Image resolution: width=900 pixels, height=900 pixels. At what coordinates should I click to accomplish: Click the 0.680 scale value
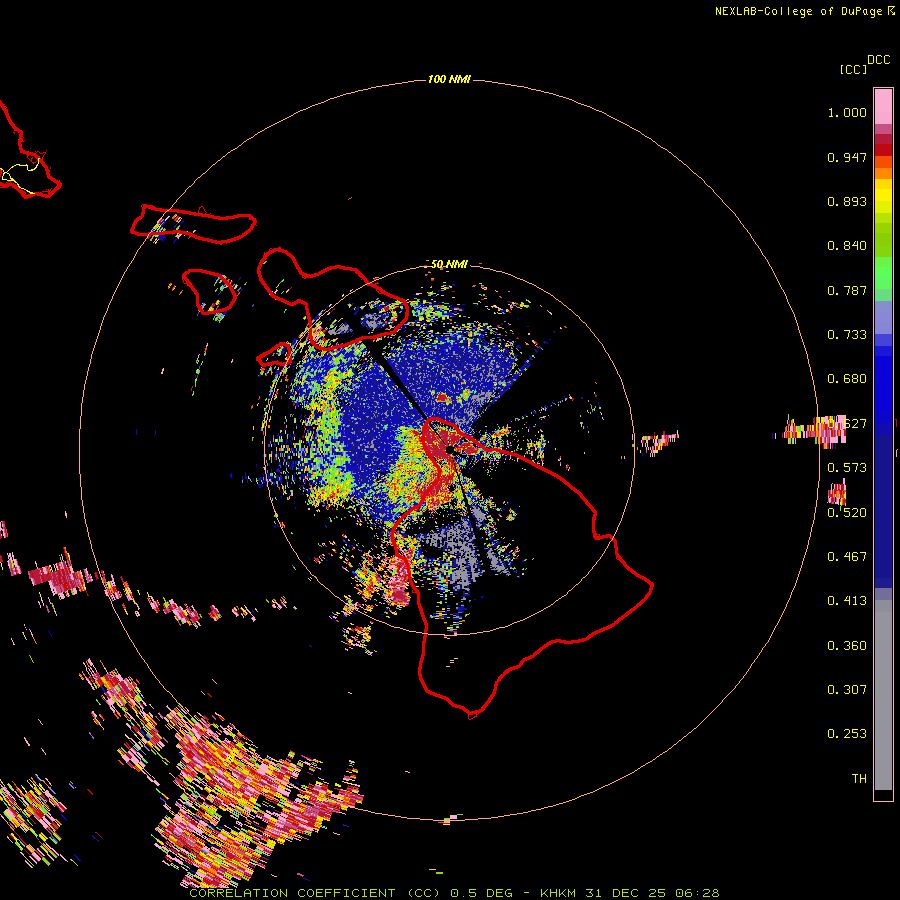pyautogui.click(x=847, y=379)
